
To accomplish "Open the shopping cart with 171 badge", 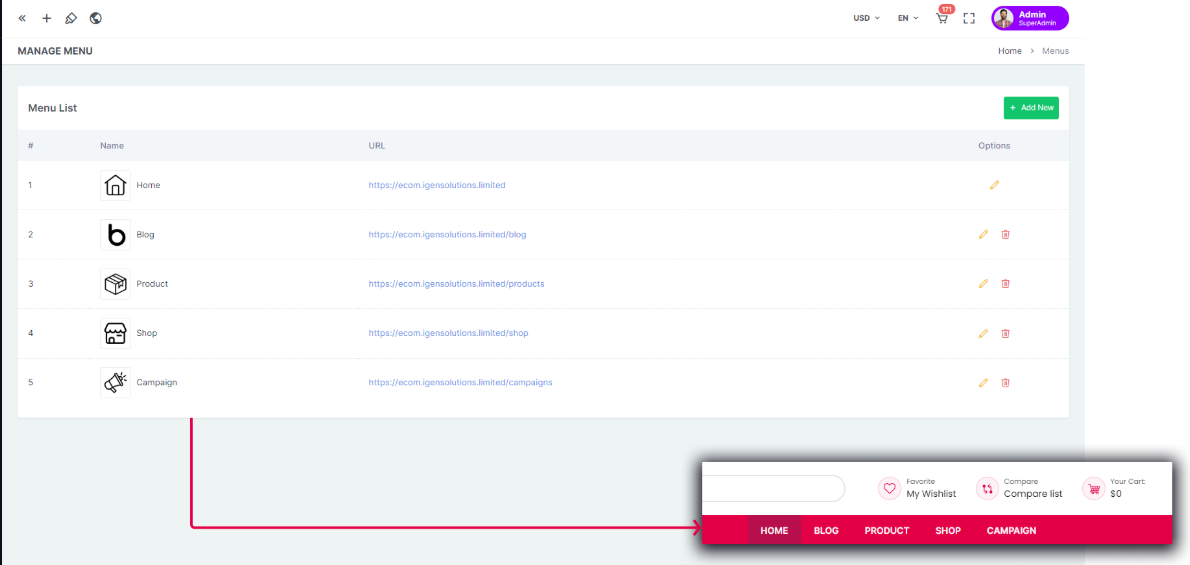I will (x=942, y=18).
